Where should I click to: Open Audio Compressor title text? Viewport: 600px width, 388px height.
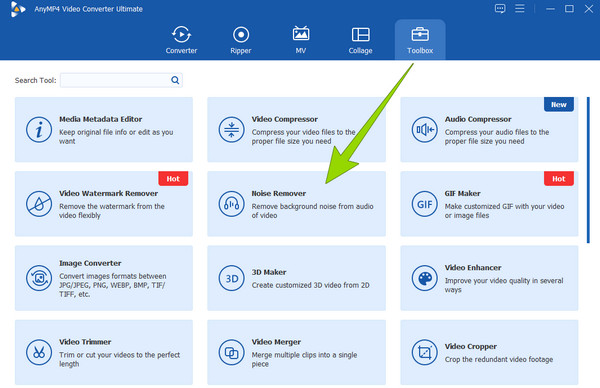coord(478,119)
